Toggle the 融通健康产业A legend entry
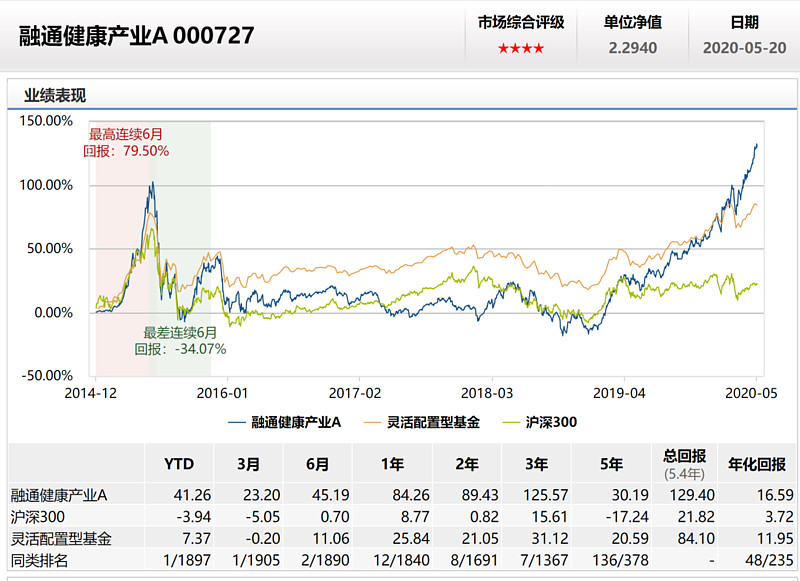 click(285, 422)
